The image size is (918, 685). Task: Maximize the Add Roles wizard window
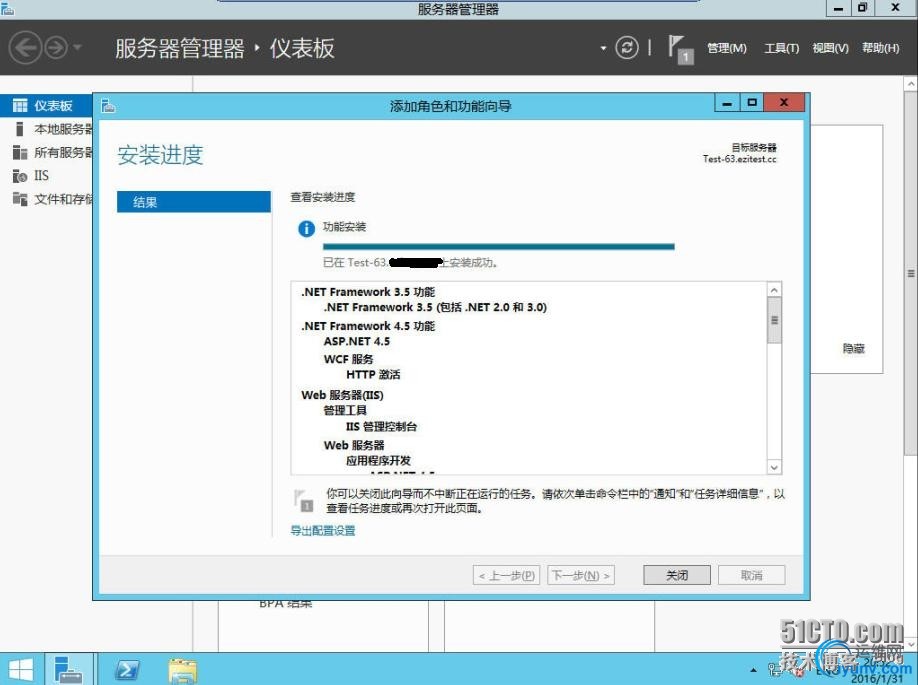coord(752,104)
